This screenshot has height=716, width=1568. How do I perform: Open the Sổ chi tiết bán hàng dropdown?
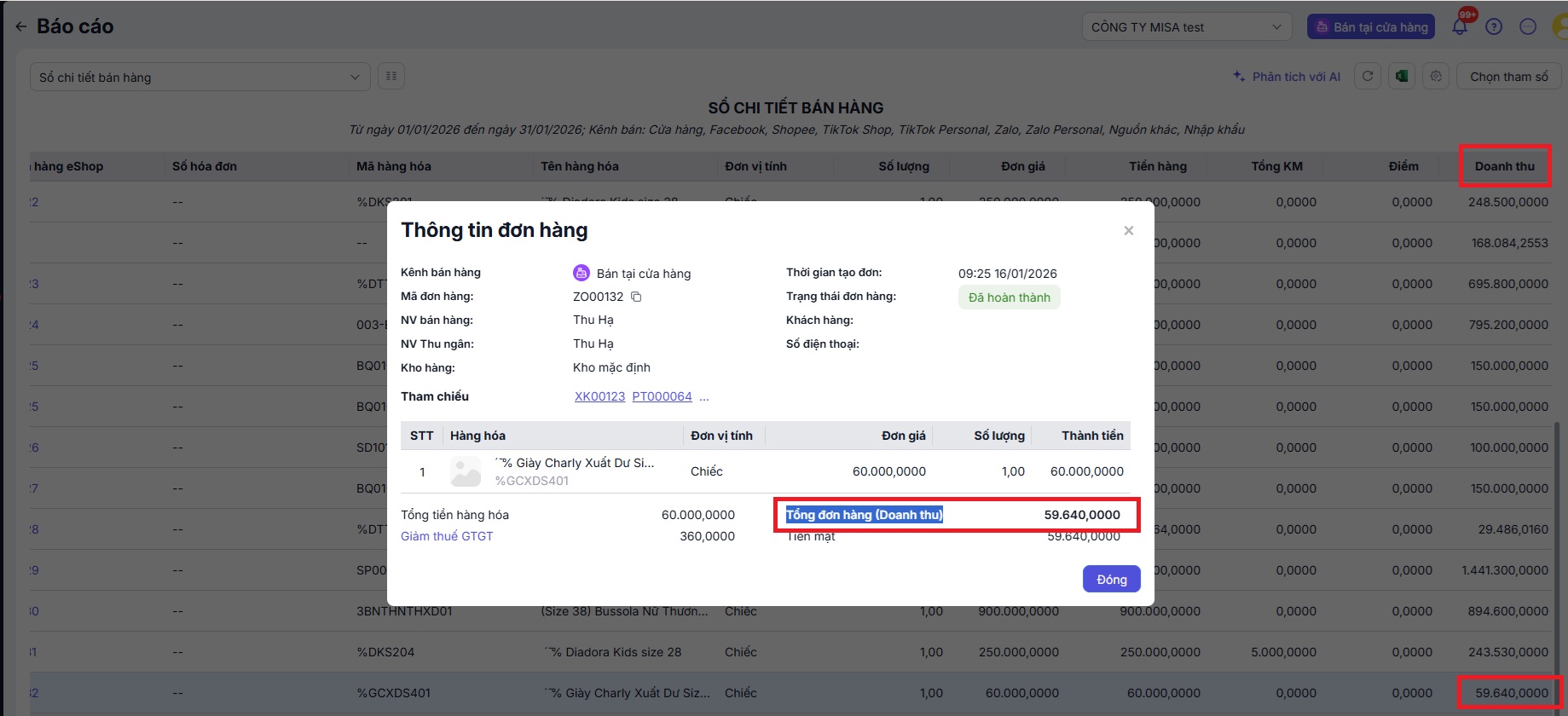200,78
